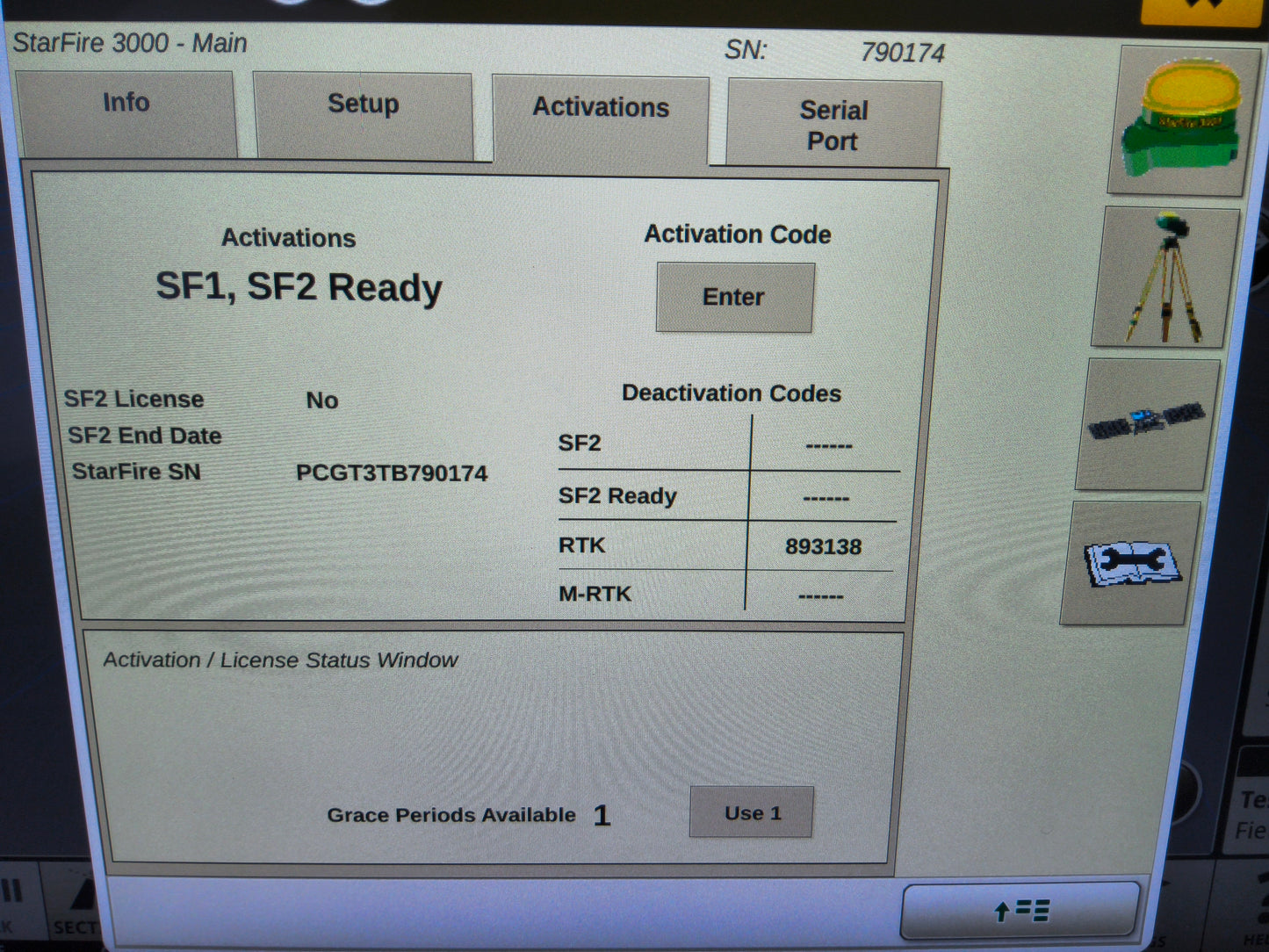This screenshot has width=1269, height=952.
Task: Click the SF1, SF2 Ready activation status
Action: pyautogui.click(x=299, y=288)
